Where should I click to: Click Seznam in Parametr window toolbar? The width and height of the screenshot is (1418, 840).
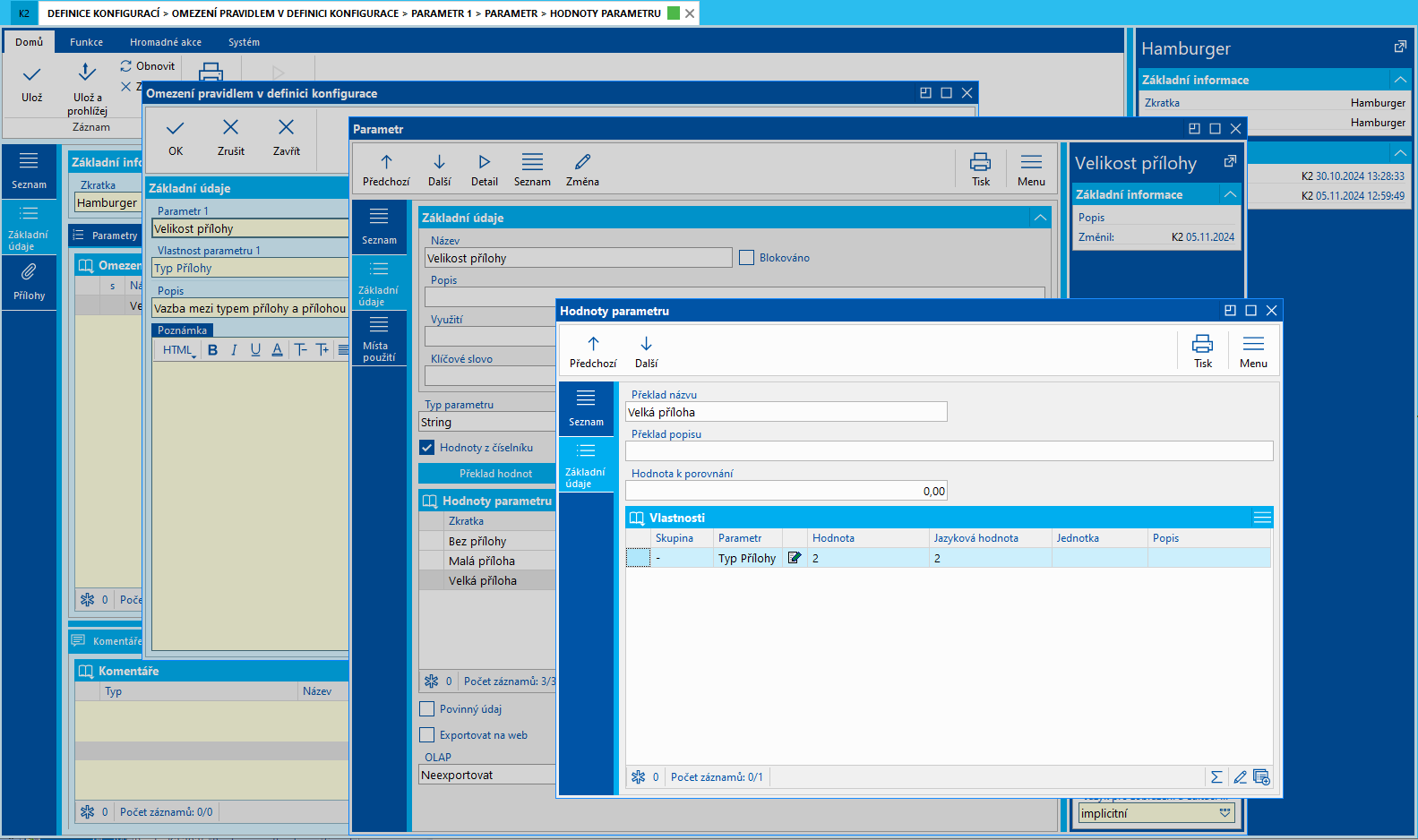(x=532, y=169)
